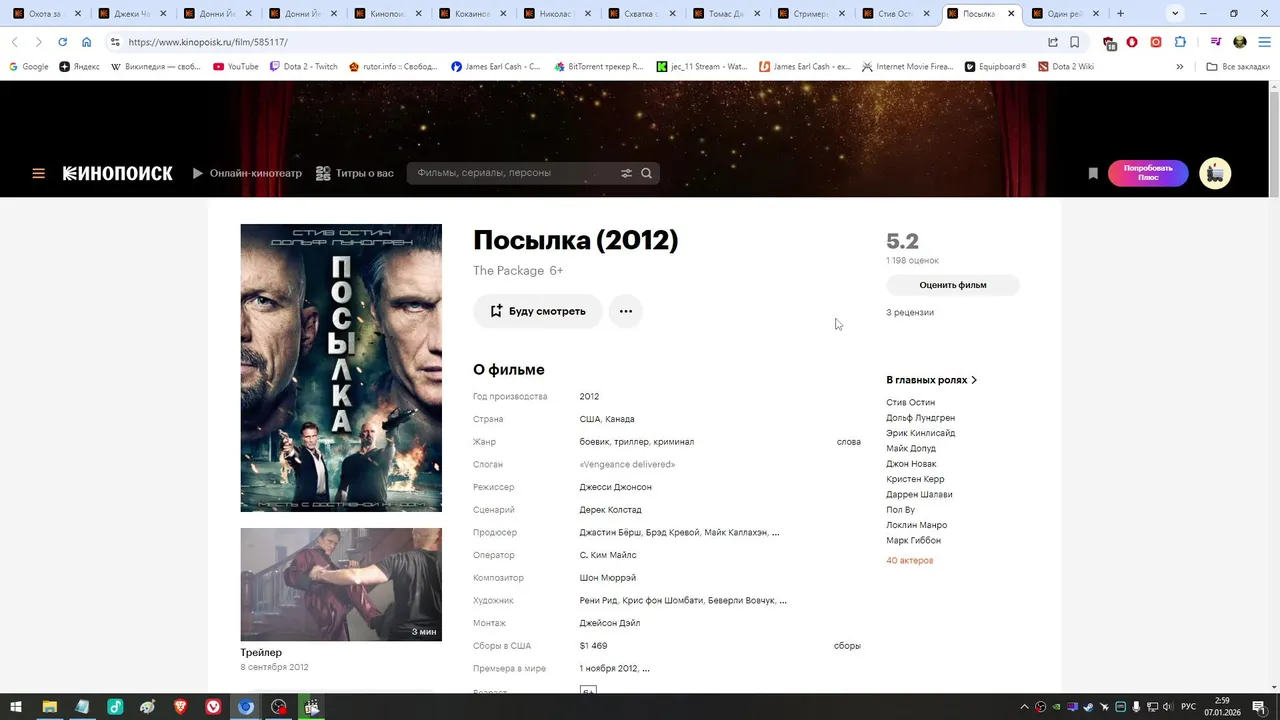Image resolution: width=1280 pixels, height=720 pixels.
Task: Open Все закладки folder
Action: (x=1237, y=67)
